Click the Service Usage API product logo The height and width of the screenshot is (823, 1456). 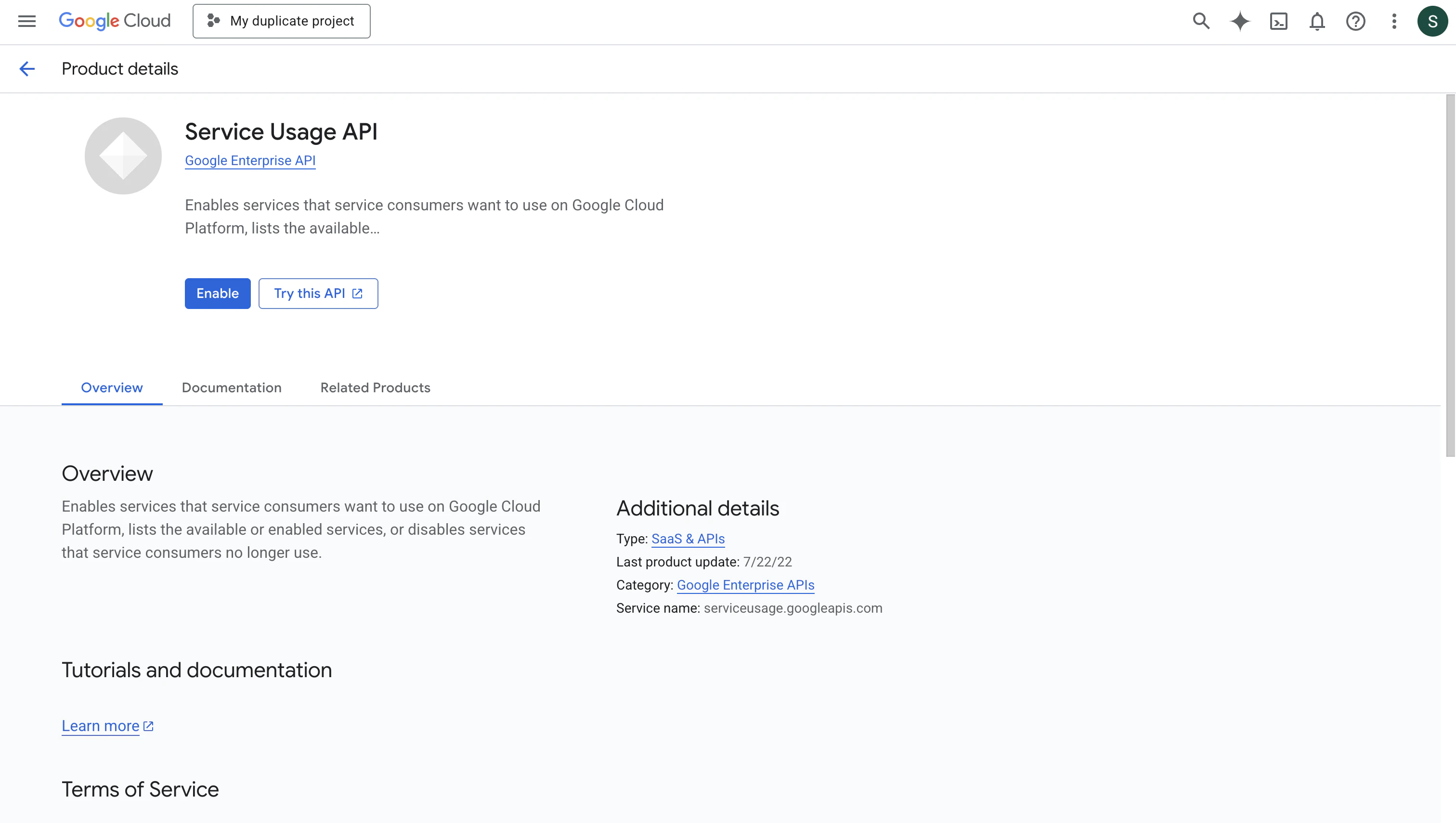(x=123, y=156)
